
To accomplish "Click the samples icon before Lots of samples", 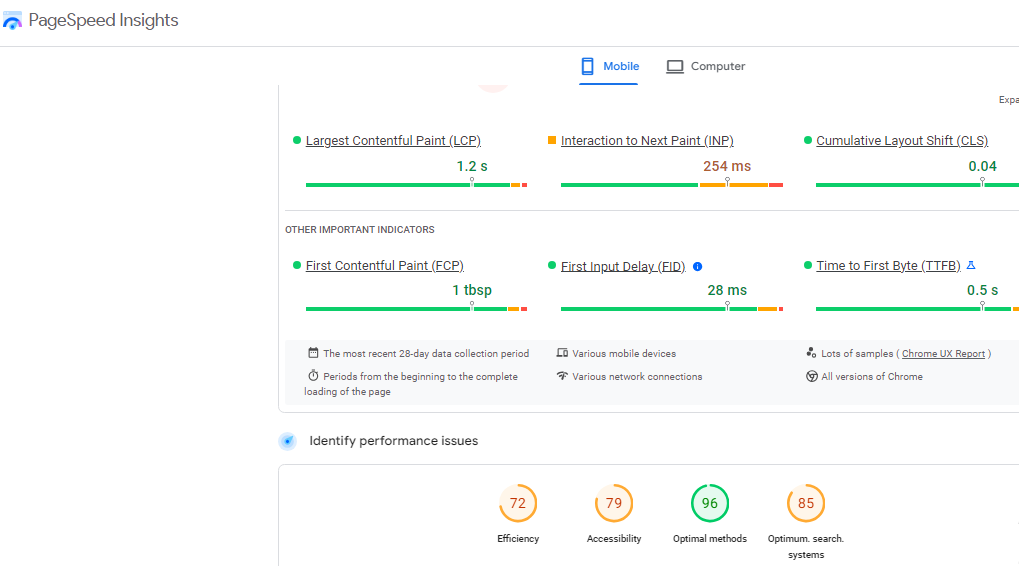I will [811, 353].
